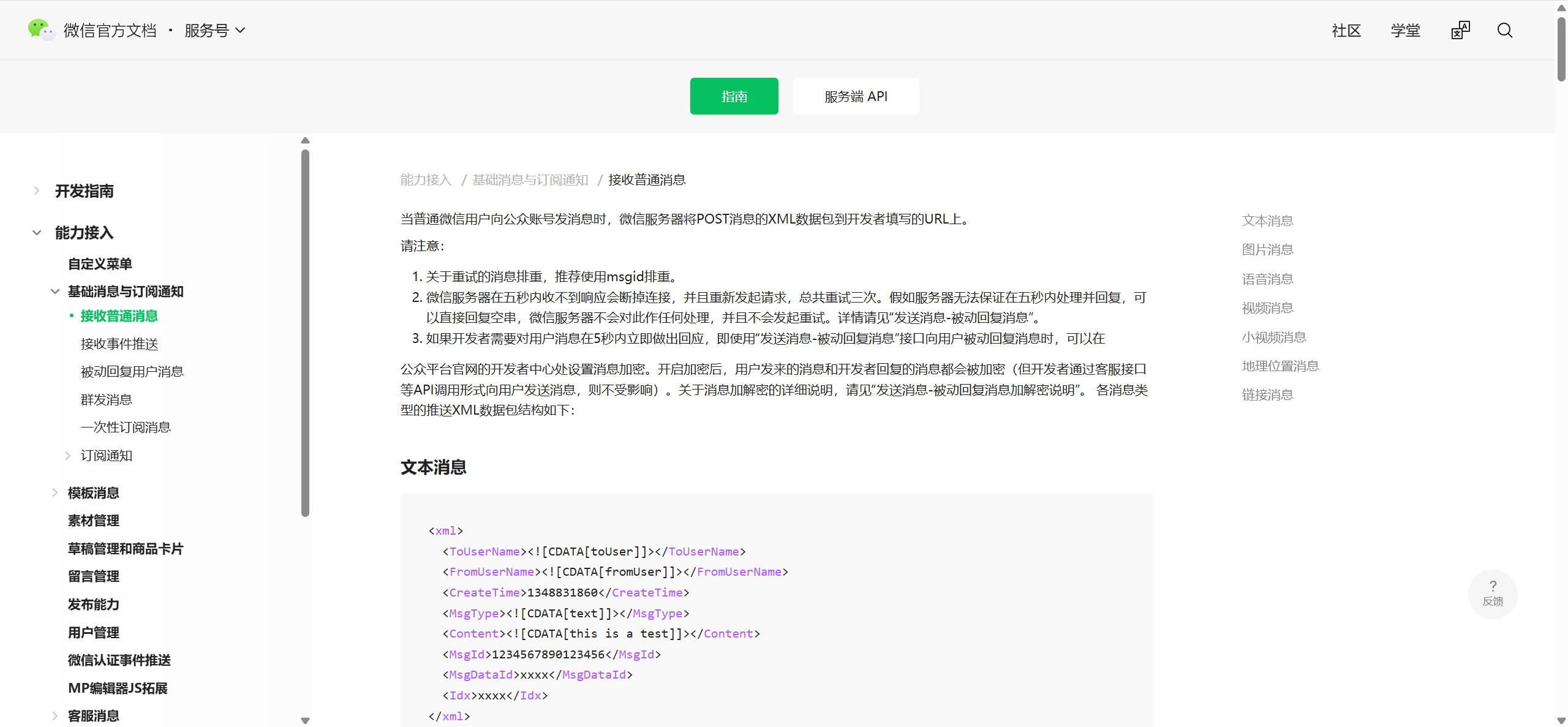Open search with magnifier icon
The width and height of the screenshot is (1568, 727).
(1505, 30)
